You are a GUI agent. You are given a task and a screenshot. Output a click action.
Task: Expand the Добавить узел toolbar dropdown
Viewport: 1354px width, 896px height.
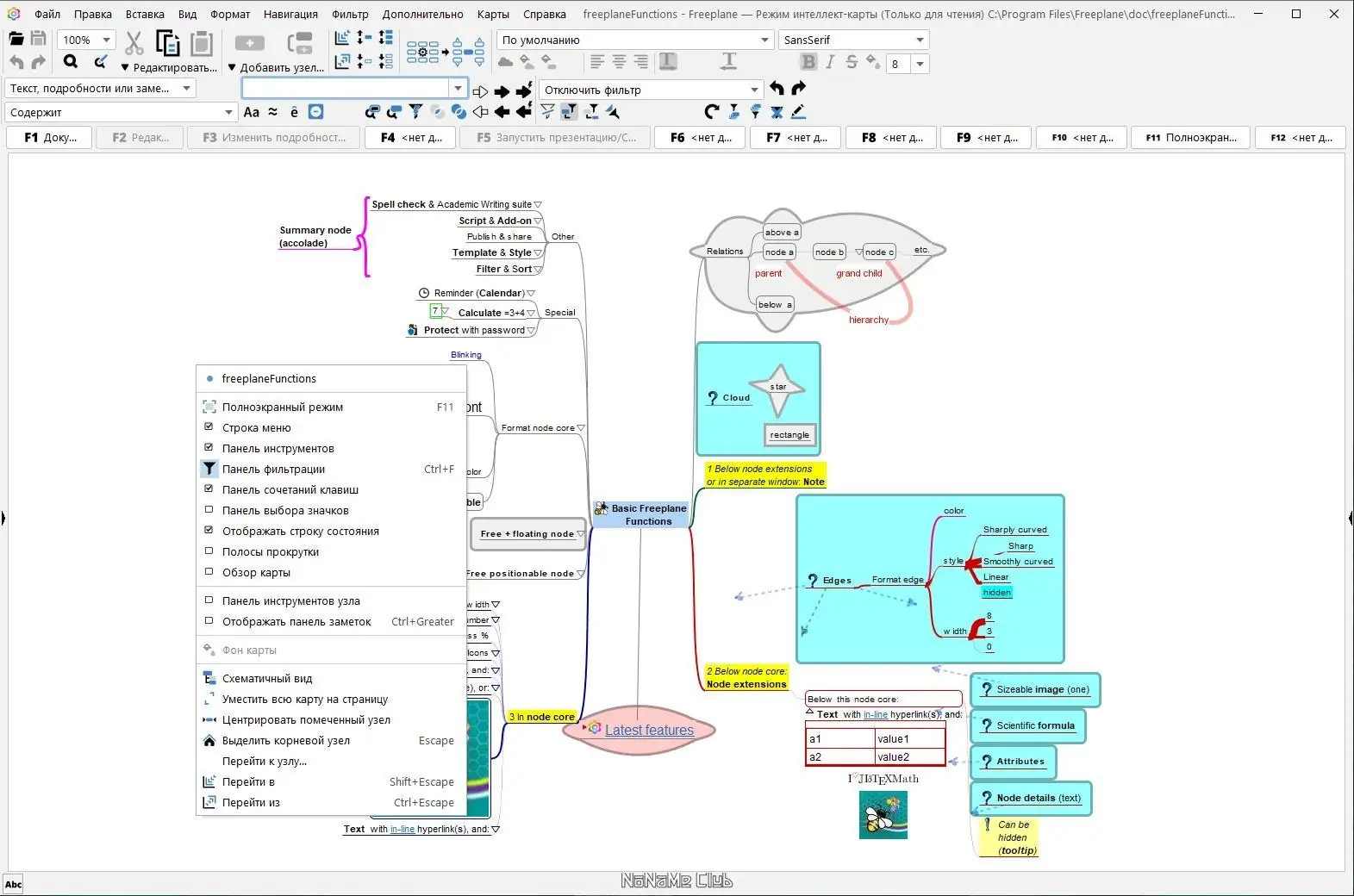point(276,67)
